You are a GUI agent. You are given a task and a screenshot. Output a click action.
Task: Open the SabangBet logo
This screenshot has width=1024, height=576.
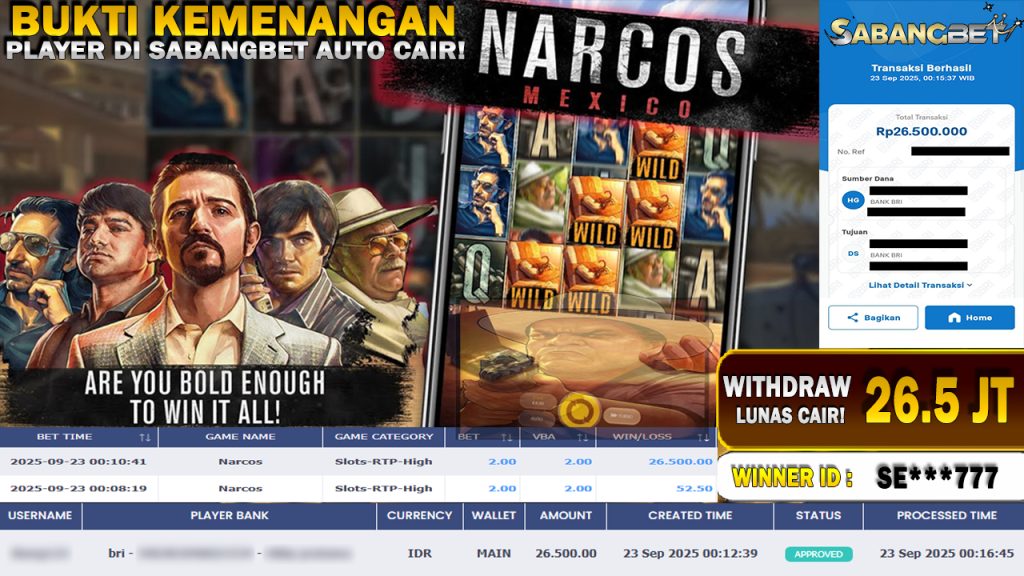coord(922,29)
